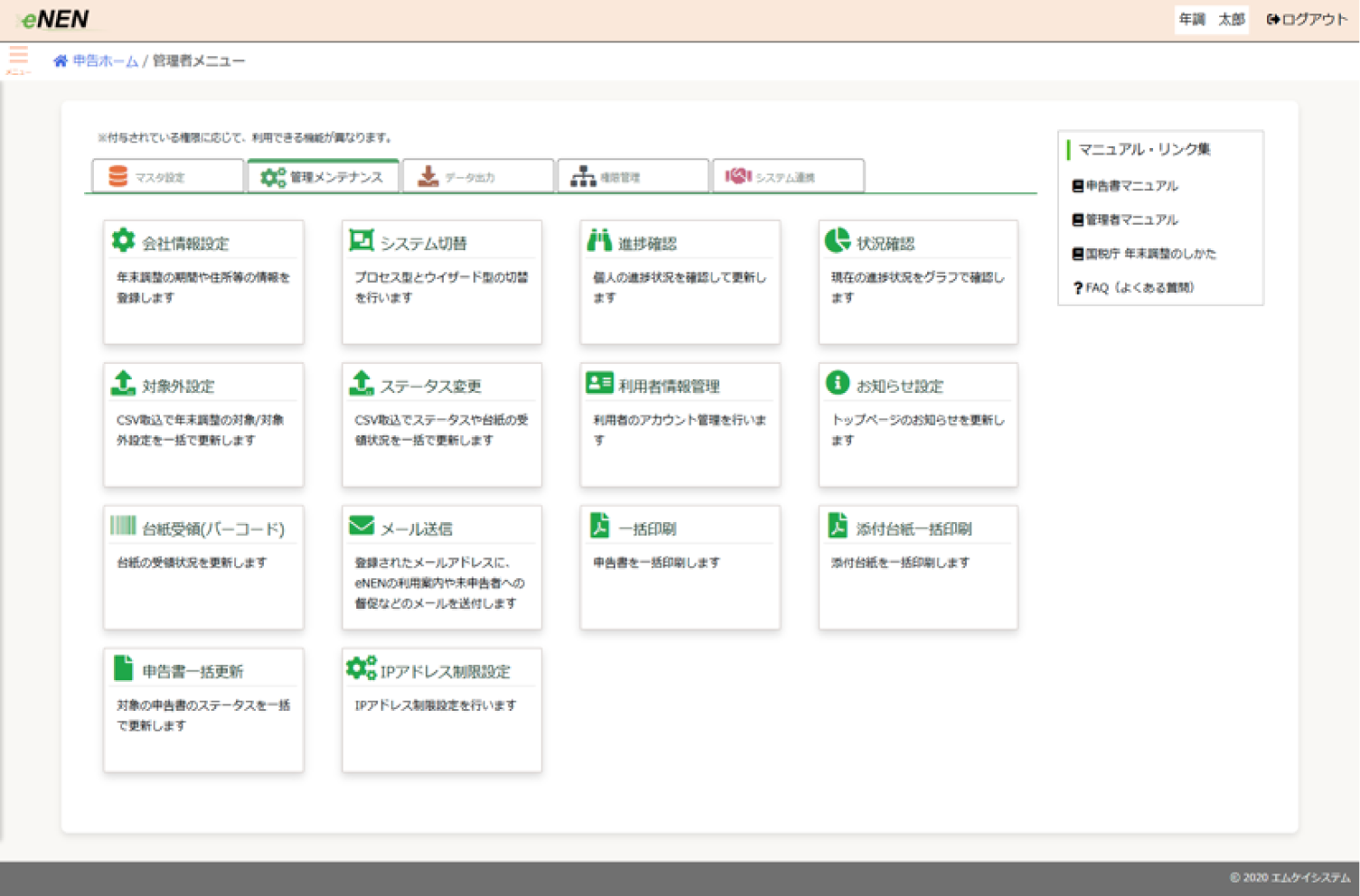Click the upload icon for 対象外設定
The image size is (1360, 896).
click(x=123, y=383)
